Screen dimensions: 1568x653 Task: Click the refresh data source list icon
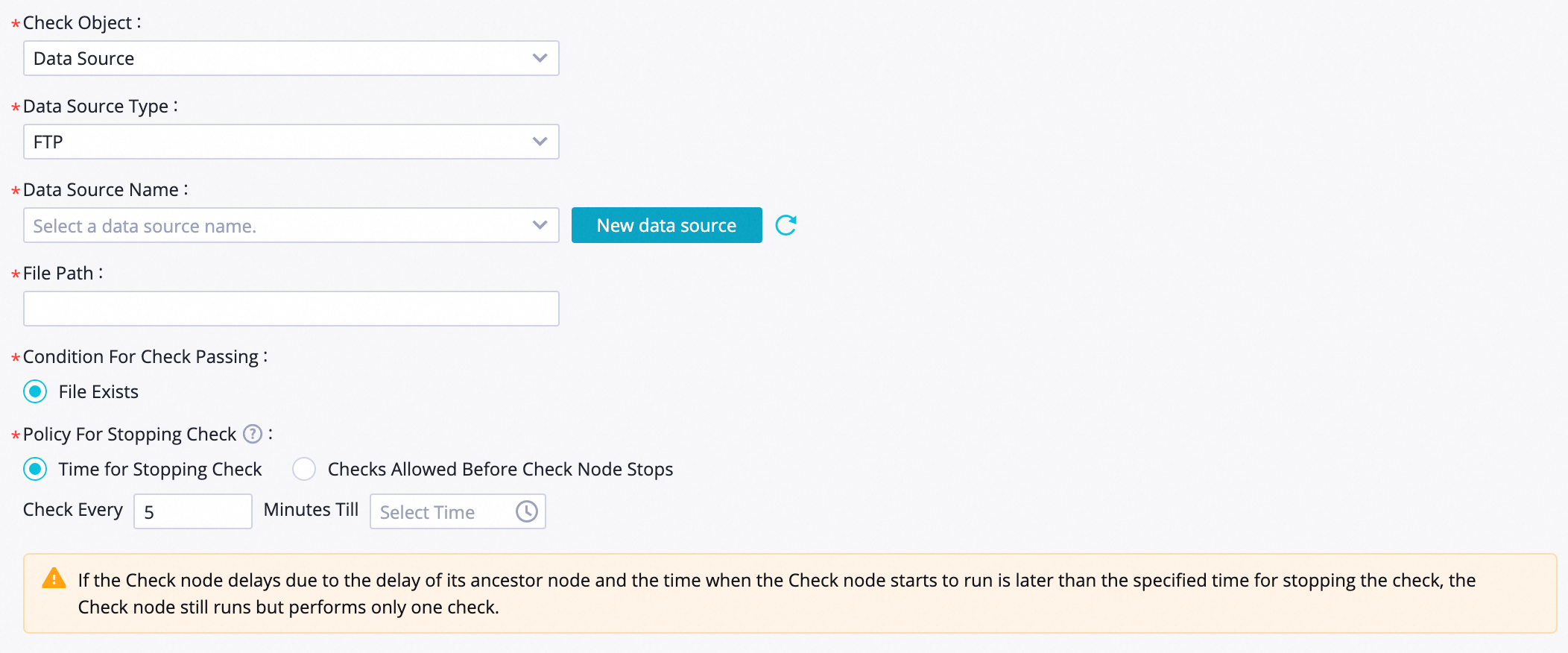786,225
